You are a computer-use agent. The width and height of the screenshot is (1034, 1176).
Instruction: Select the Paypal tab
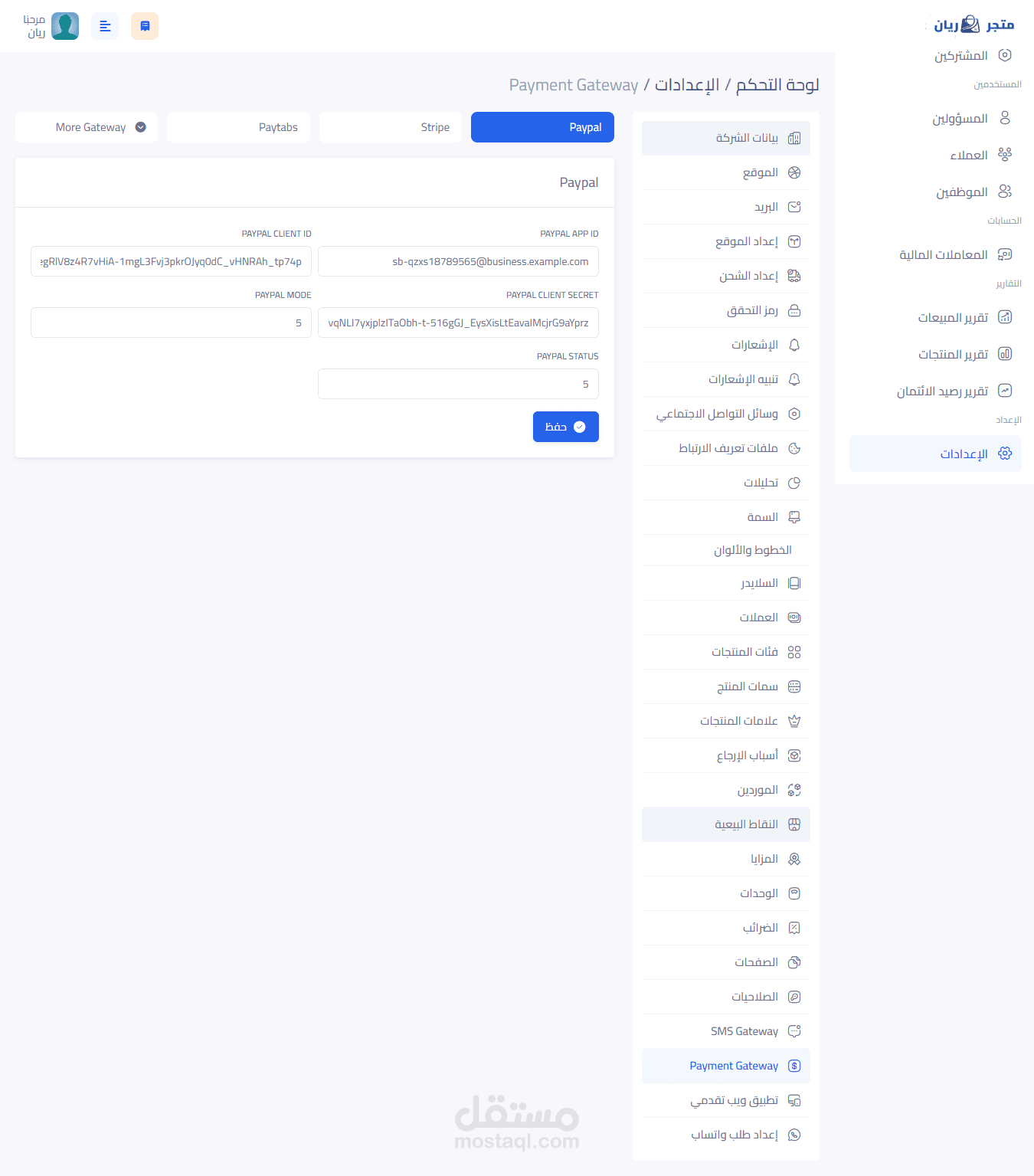[542, 127]
